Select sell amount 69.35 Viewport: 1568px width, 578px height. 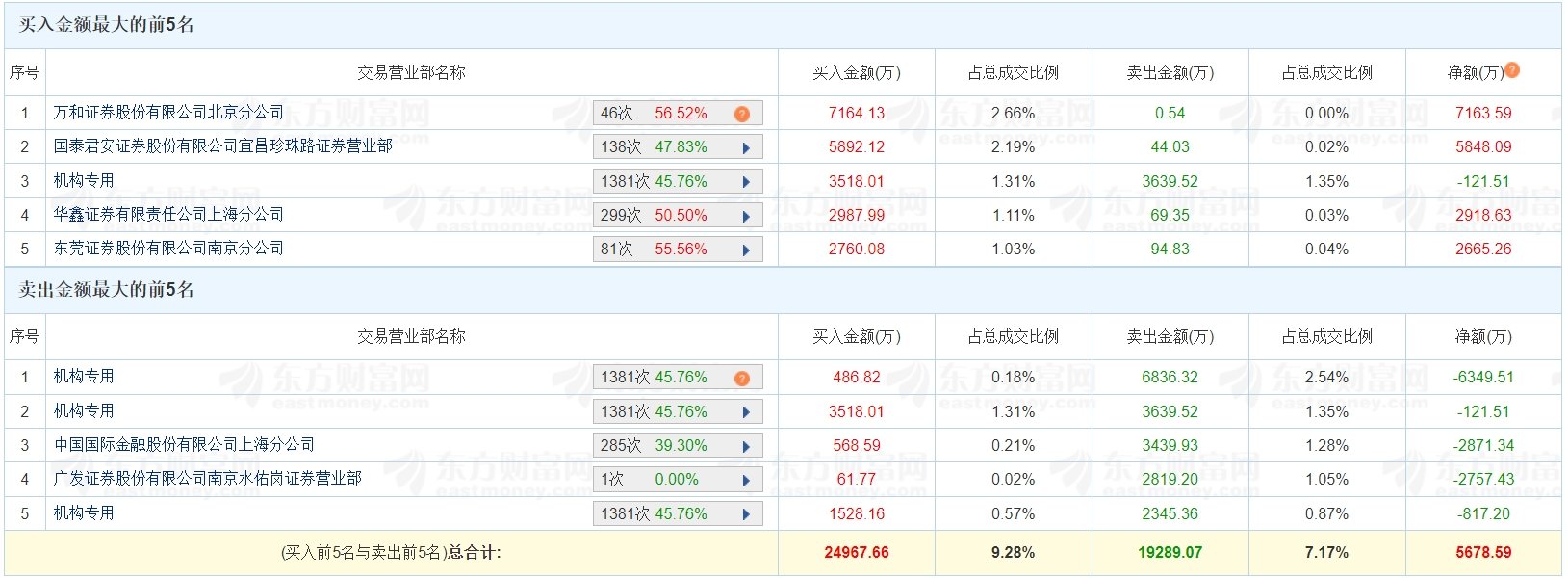click(1170, 216)
